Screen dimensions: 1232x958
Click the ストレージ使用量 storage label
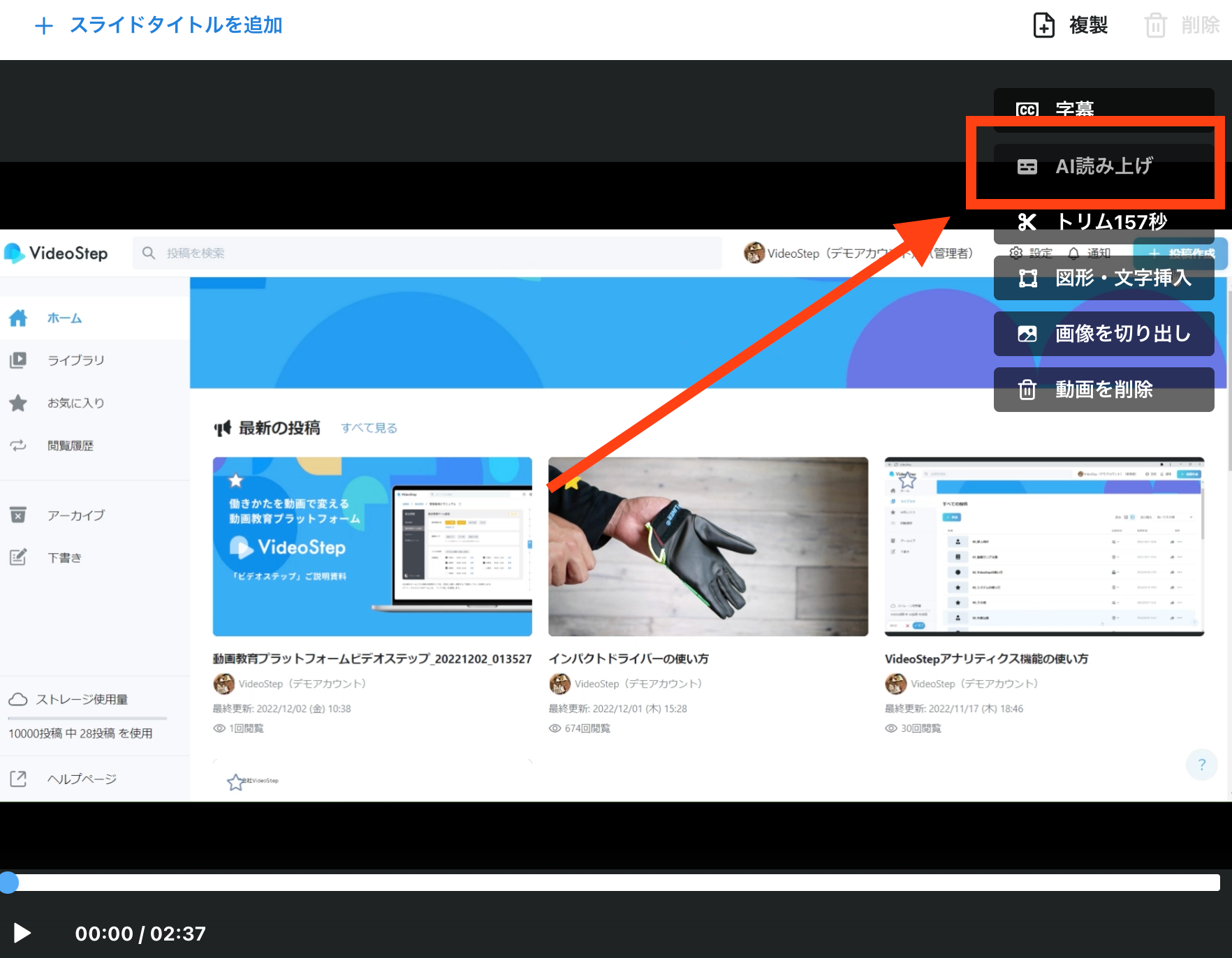click(x=82, y=699)
